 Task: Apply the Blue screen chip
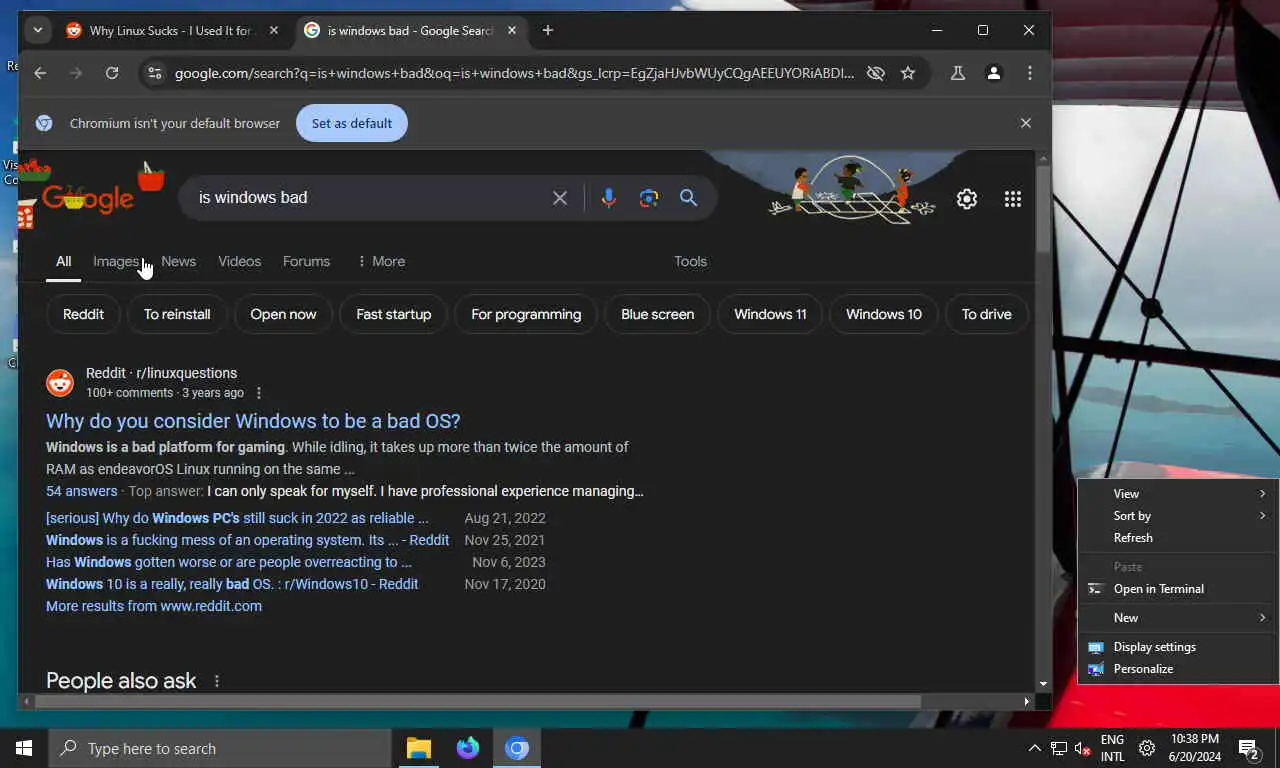[658, 314]
